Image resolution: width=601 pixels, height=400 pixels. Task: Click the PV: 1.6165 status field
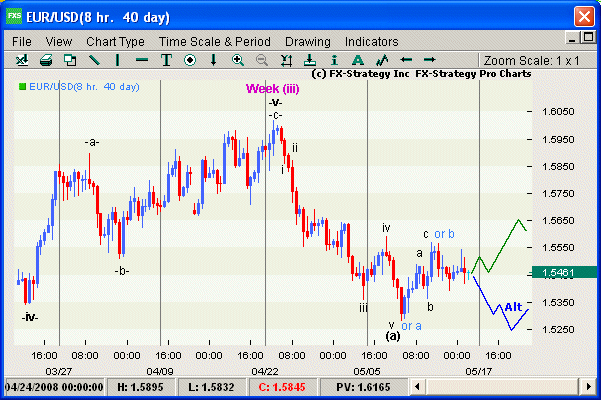pos(363,387)
